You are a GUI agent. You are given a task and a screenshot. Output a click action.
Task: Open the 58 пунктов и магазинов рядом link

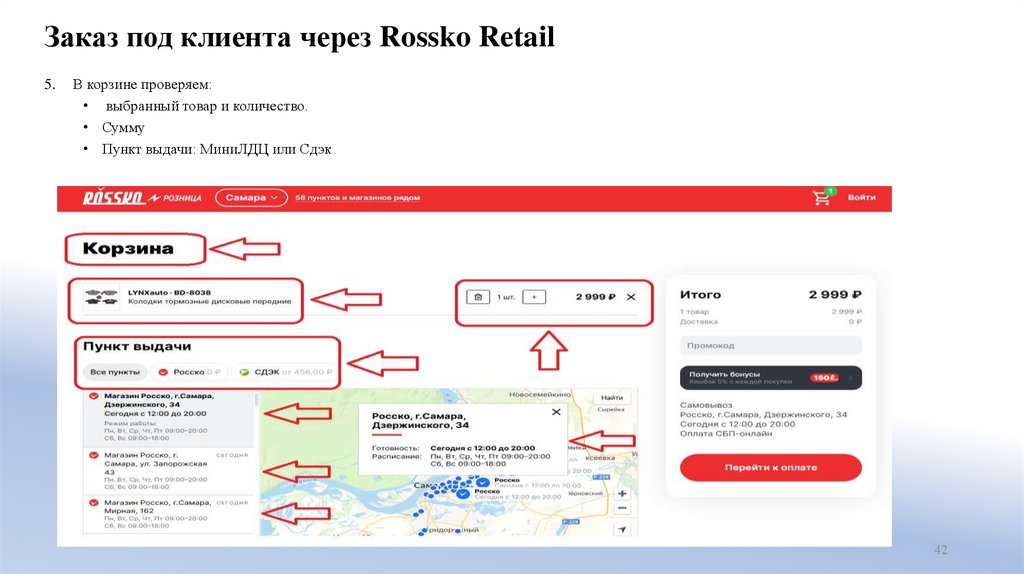[x=357, y=197]
